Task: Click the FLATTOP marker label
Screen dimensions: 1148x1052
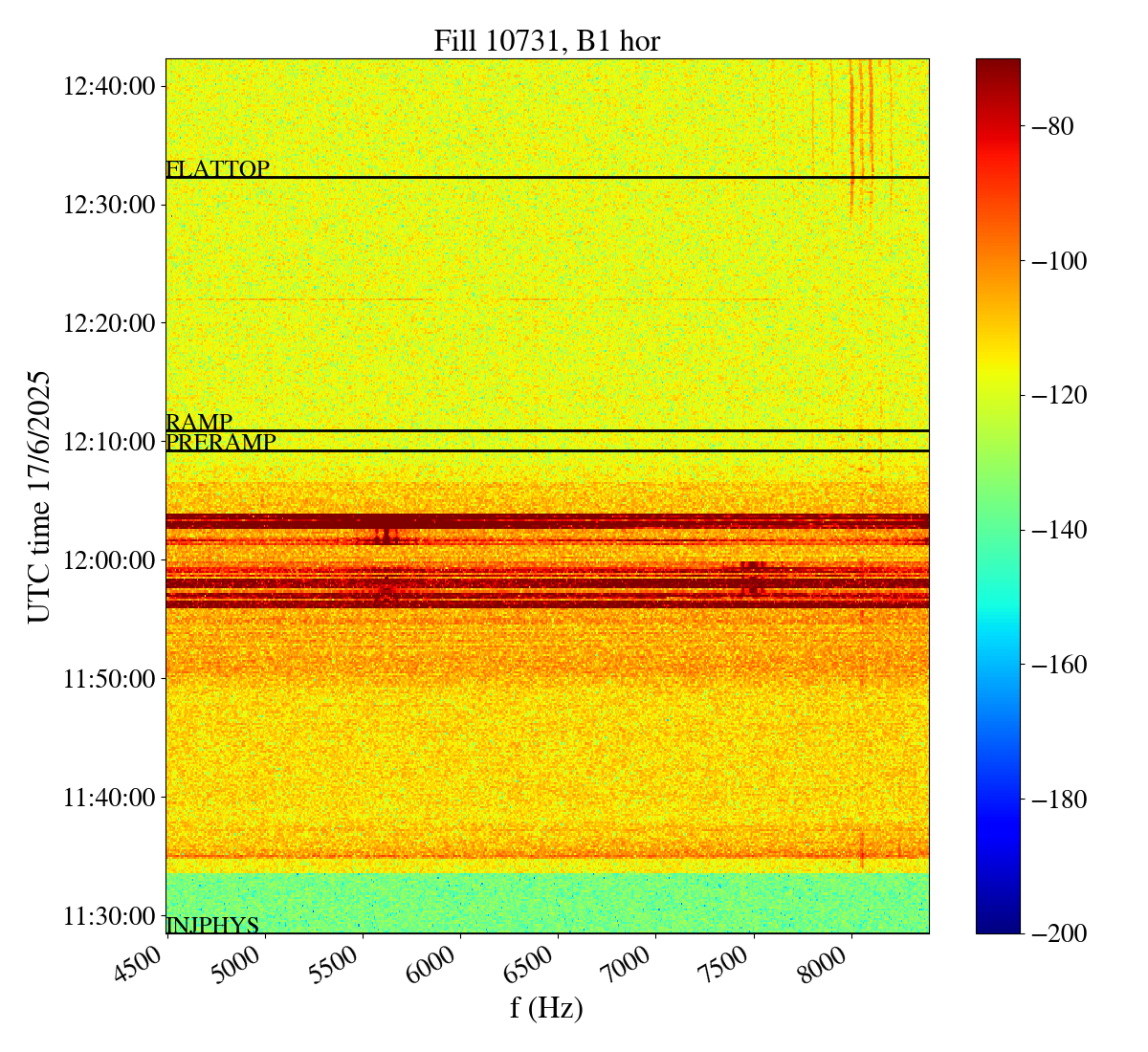Action: [218, 169]
